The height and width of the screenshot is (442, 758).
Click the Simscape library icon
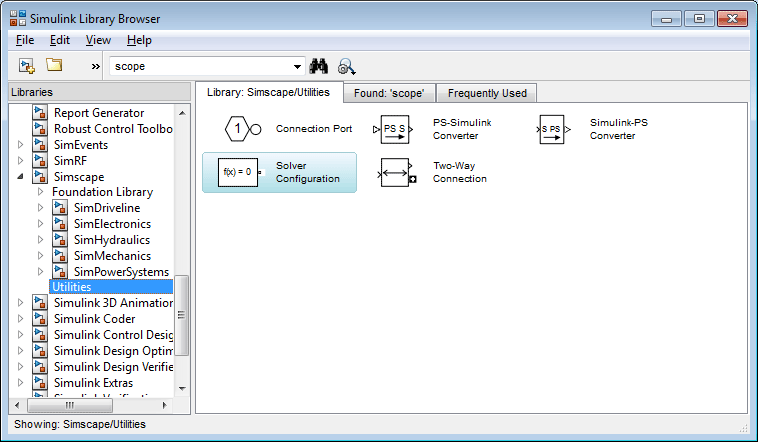pos(40,177)
